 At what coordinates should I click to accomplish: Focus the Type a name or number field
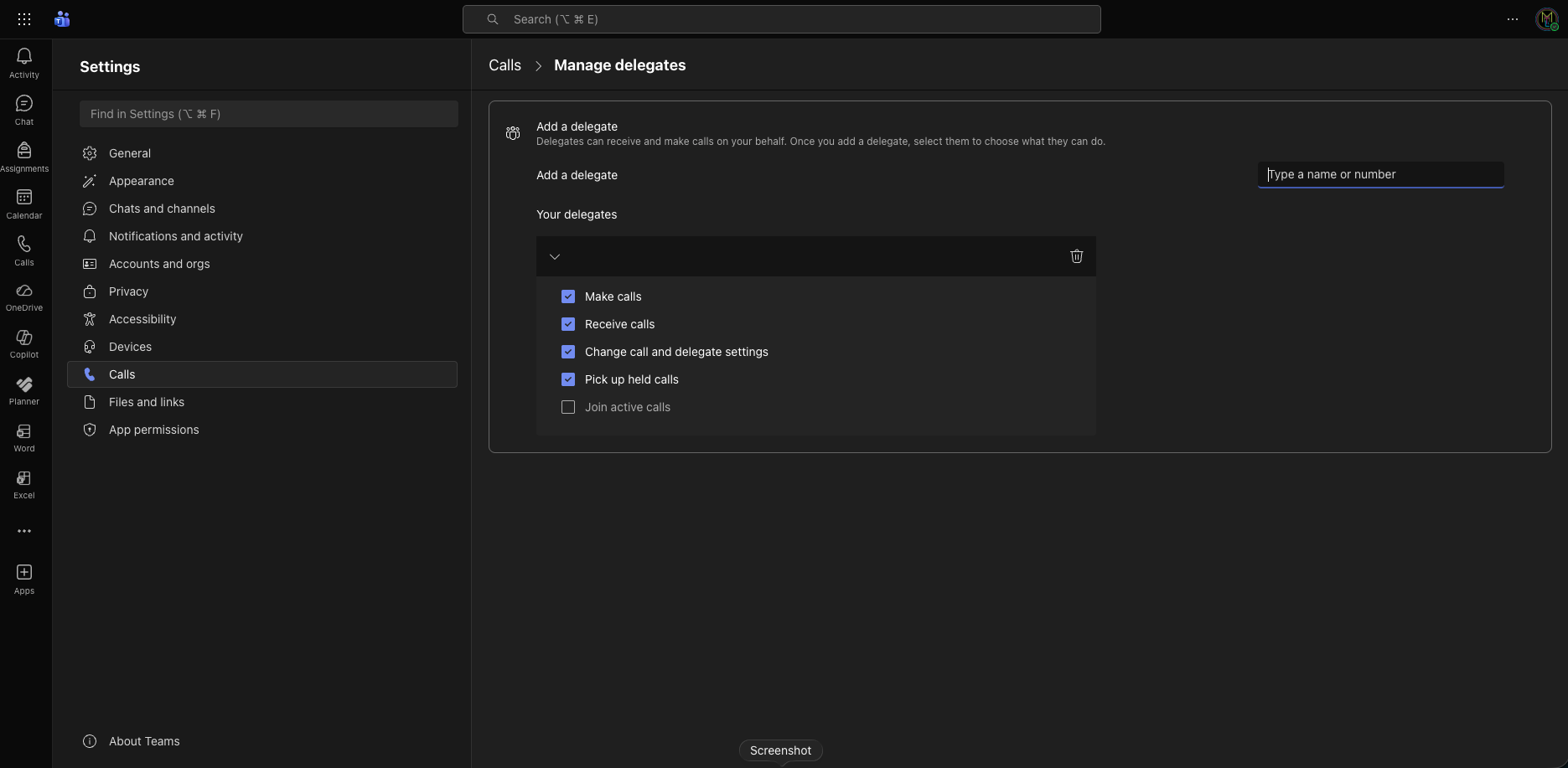tap(1380, 174)
